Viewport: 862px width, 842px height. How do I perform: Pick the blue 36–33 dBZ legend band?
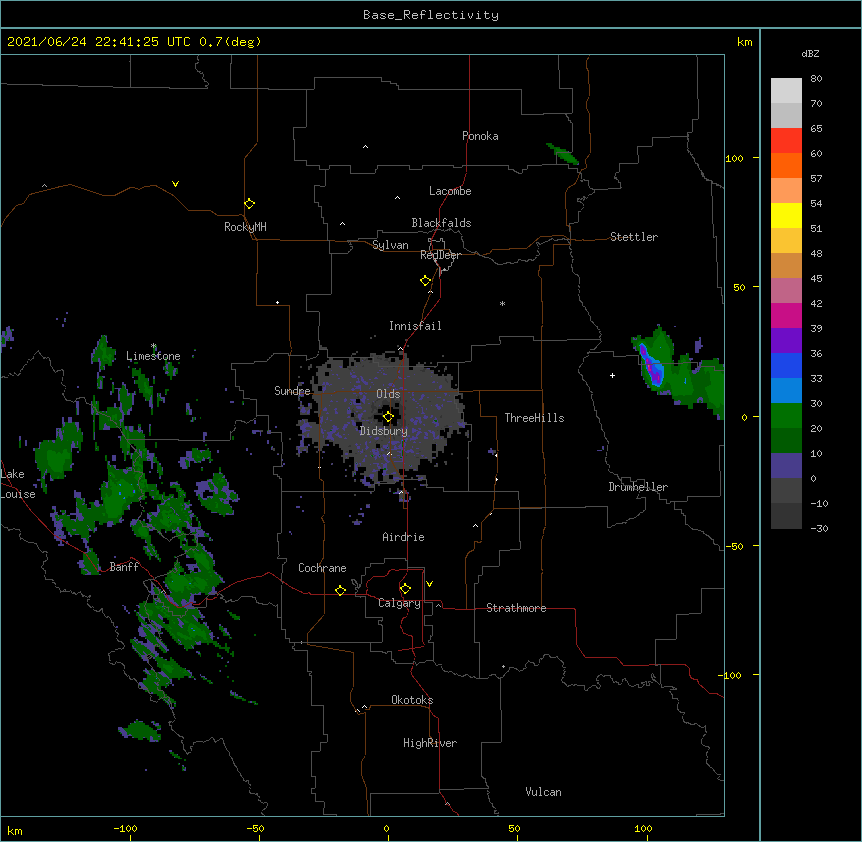[x=786, y=365]
